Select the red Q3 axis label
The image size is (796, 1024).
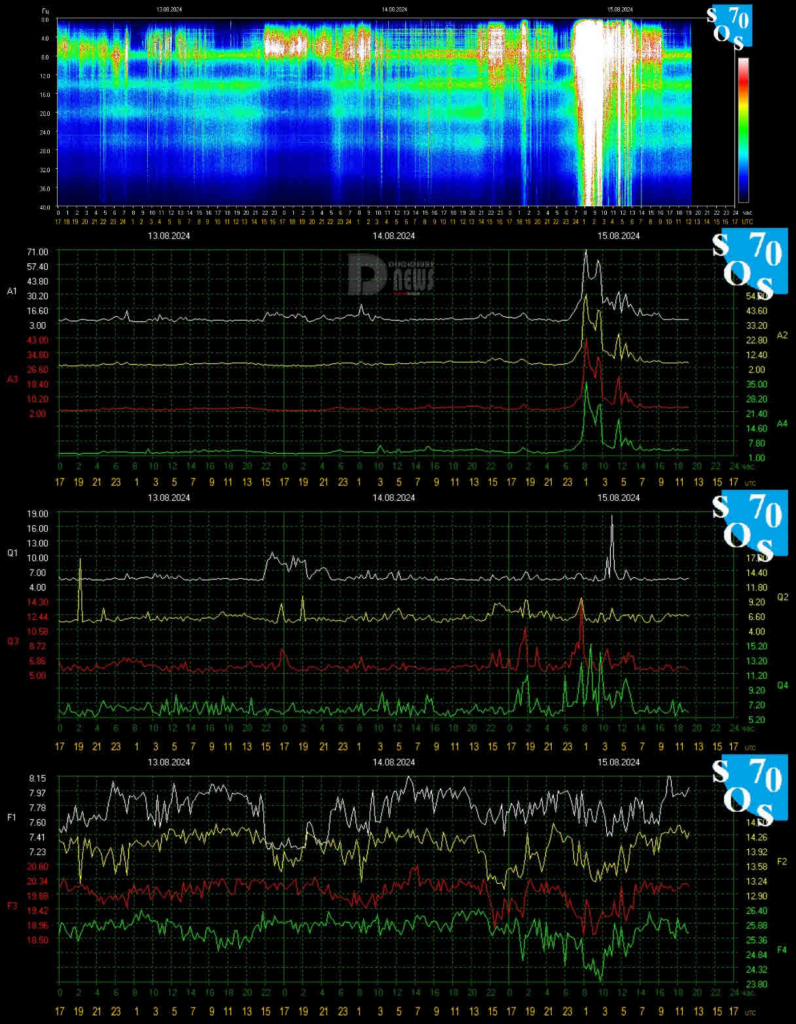[12, 640]
